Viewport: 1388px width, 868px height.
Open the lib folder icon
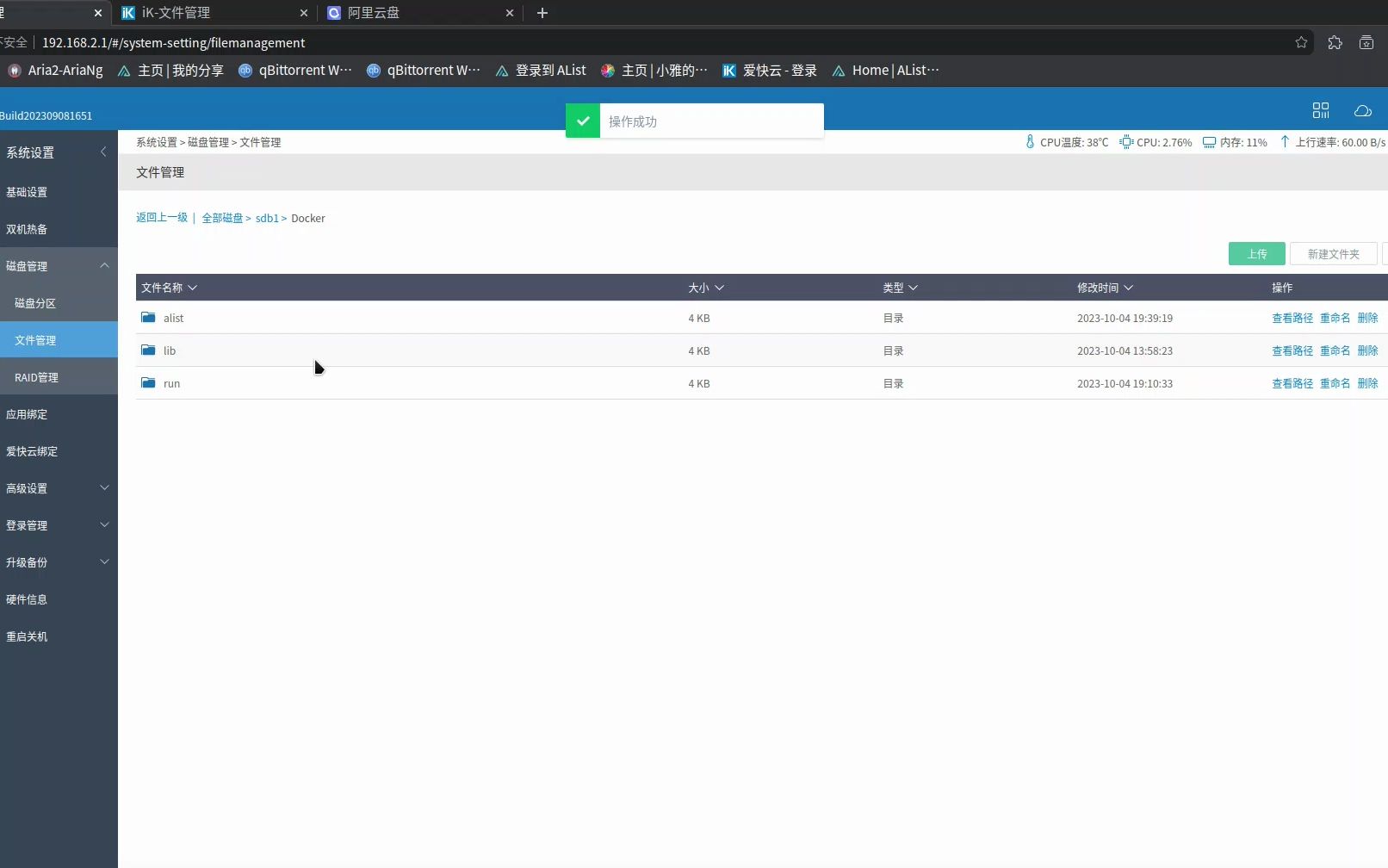tap(148, 350)
